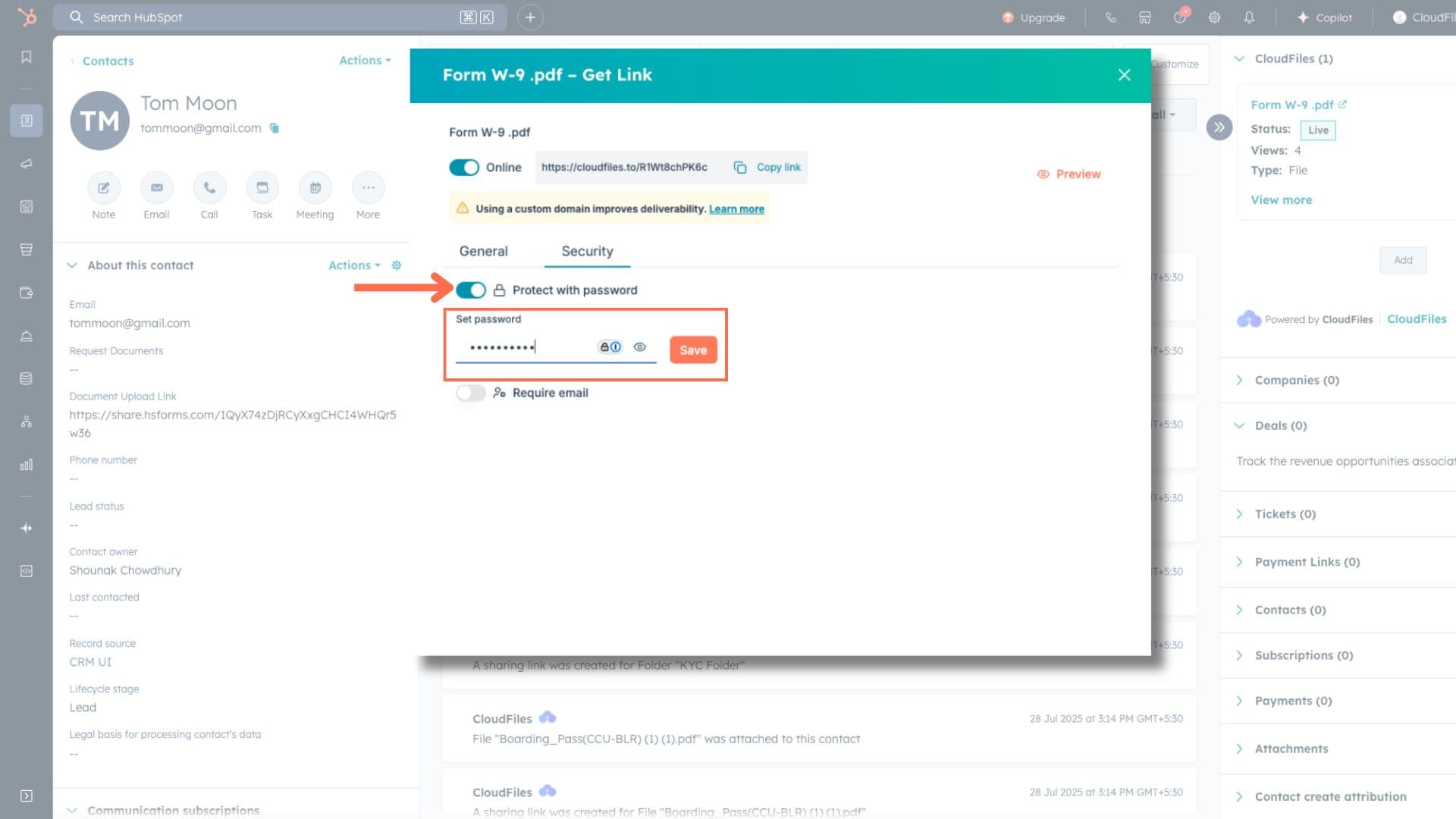Turn off the Online link toggle
This screenshot has width=1456, height=819.
coord(464,168)
